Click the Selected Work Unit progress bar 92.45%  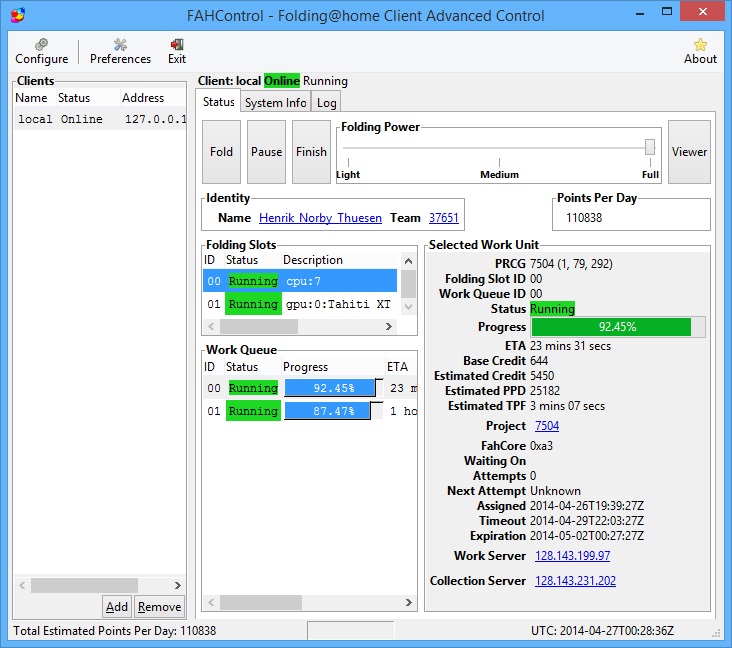pyautogui.click(x=618, y=327)
